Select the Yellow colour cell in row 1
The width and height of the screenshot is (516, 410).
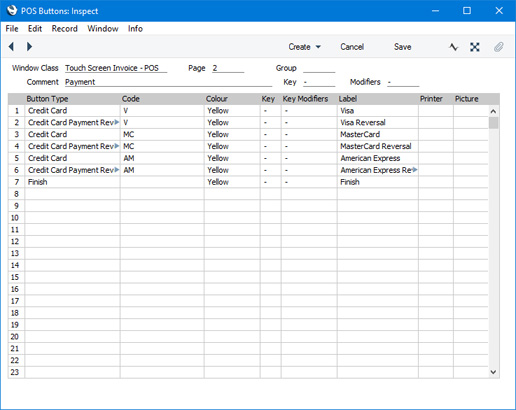click(x=232, y=111)
